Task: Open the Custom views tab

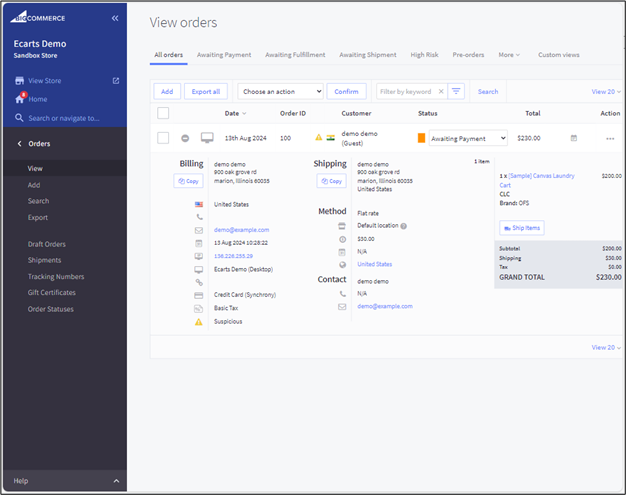Action: pos(559,55)
